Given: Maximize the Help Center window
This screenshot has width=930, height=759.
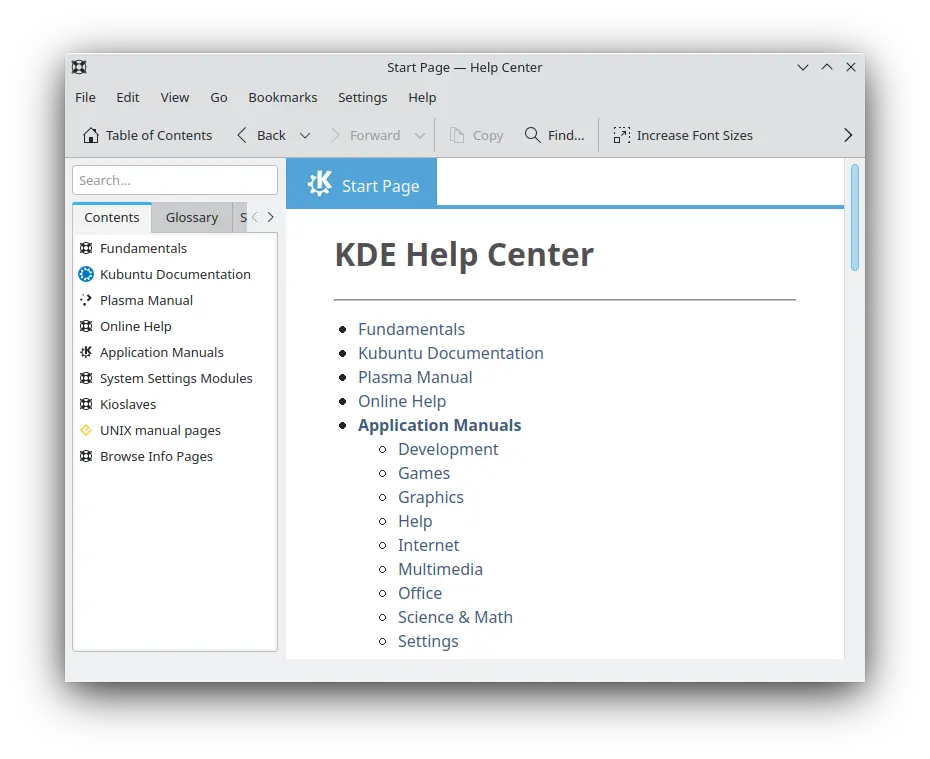Looking at the screenshot, I should [x=827, y=67].
